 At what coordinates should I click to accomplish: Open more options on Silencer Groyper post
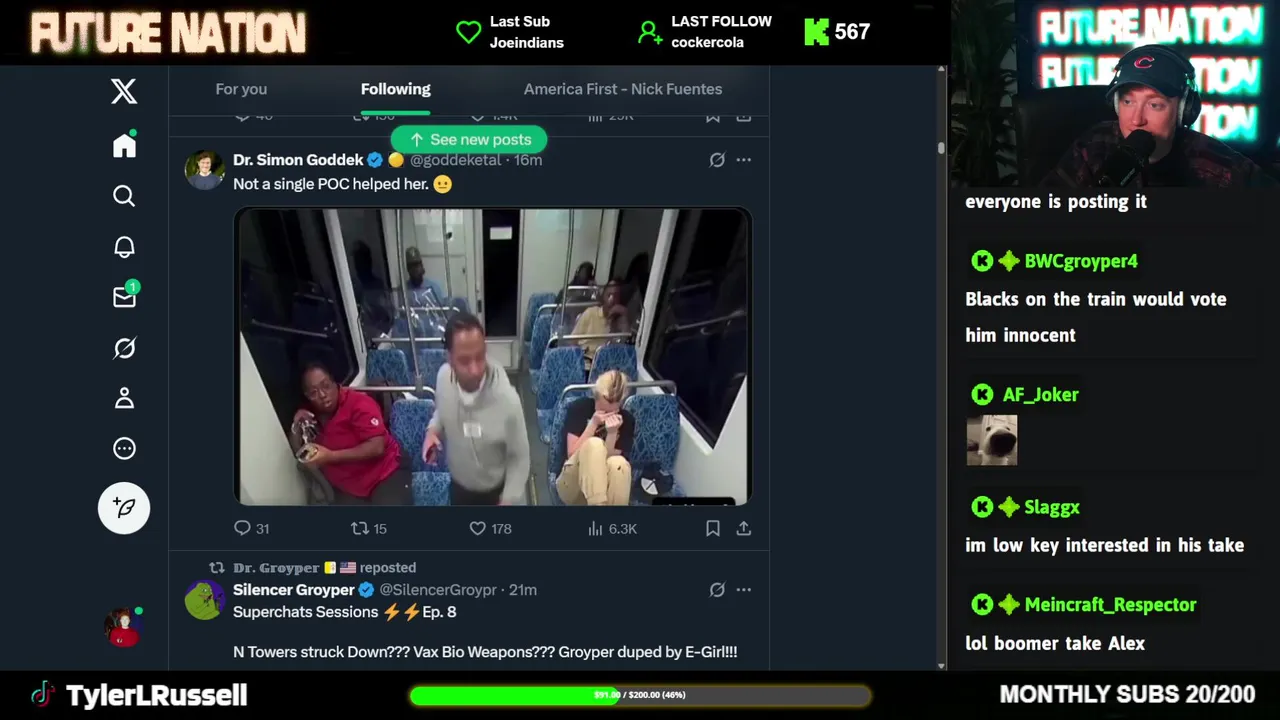point(744,590)
